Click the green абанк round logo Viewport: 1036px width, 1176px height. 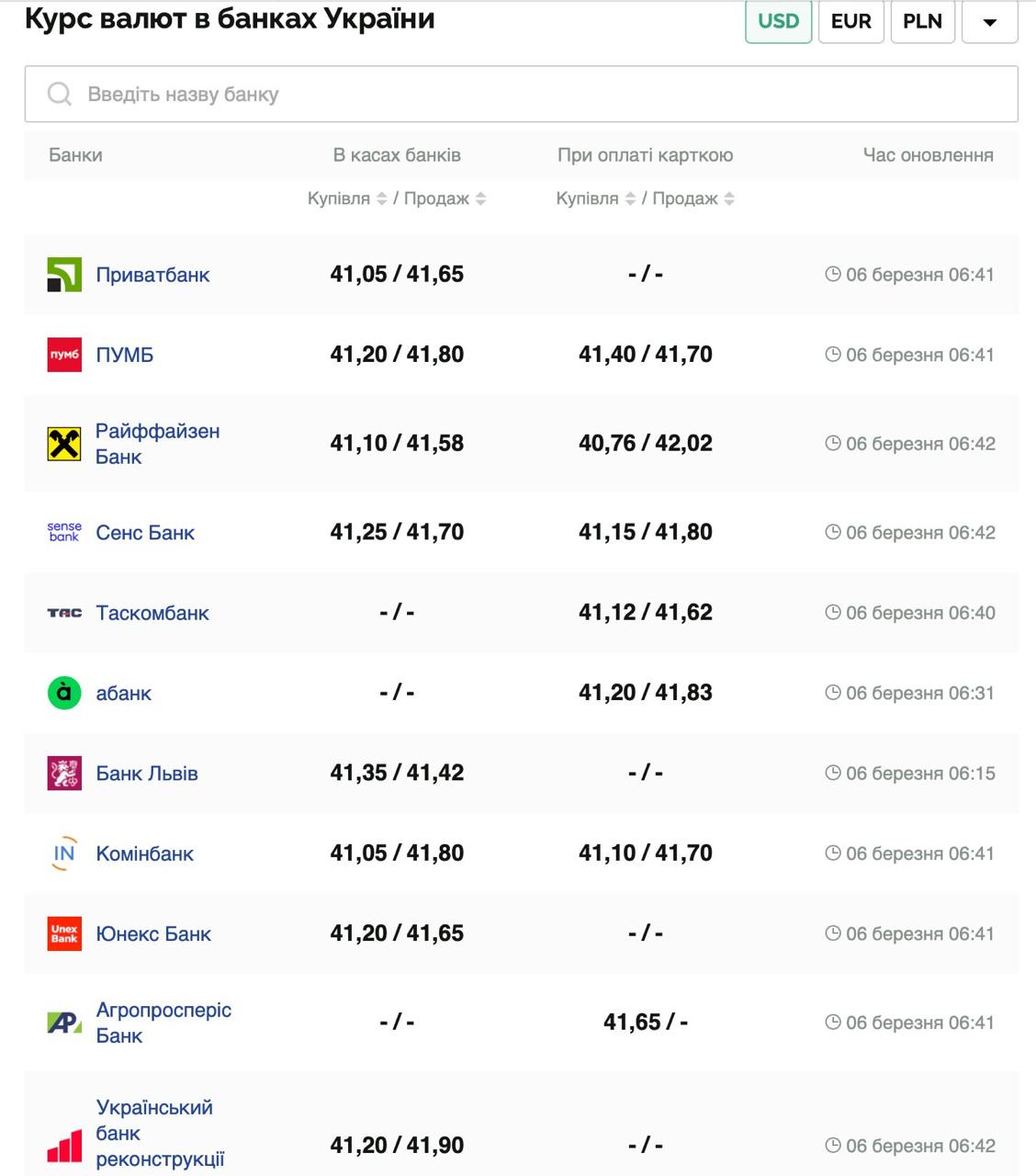pos(64,693)
